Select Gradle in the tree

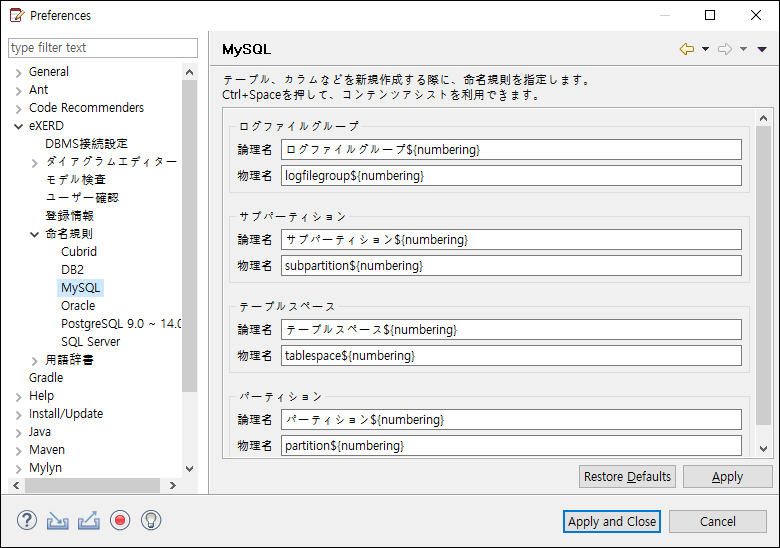46,377
